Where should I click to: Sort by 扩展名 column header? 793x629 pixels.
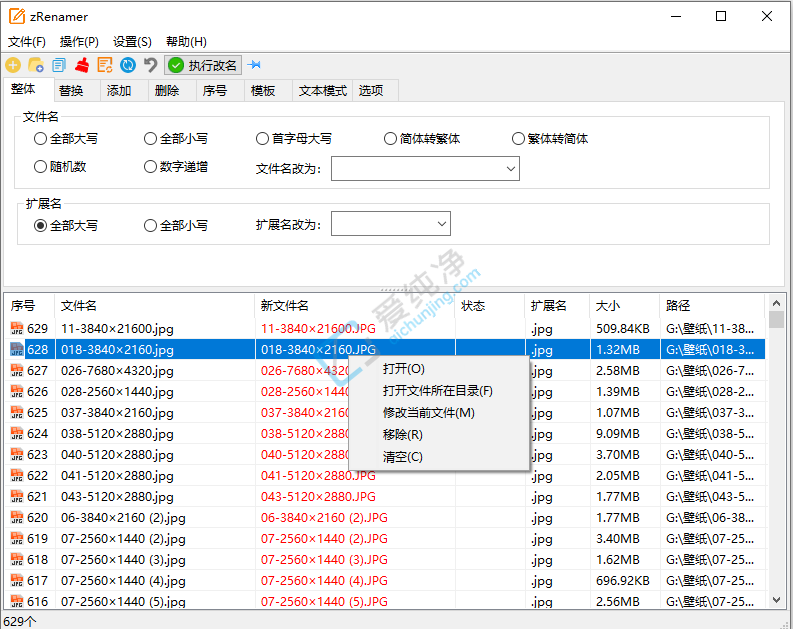click(x=557, y=305)
